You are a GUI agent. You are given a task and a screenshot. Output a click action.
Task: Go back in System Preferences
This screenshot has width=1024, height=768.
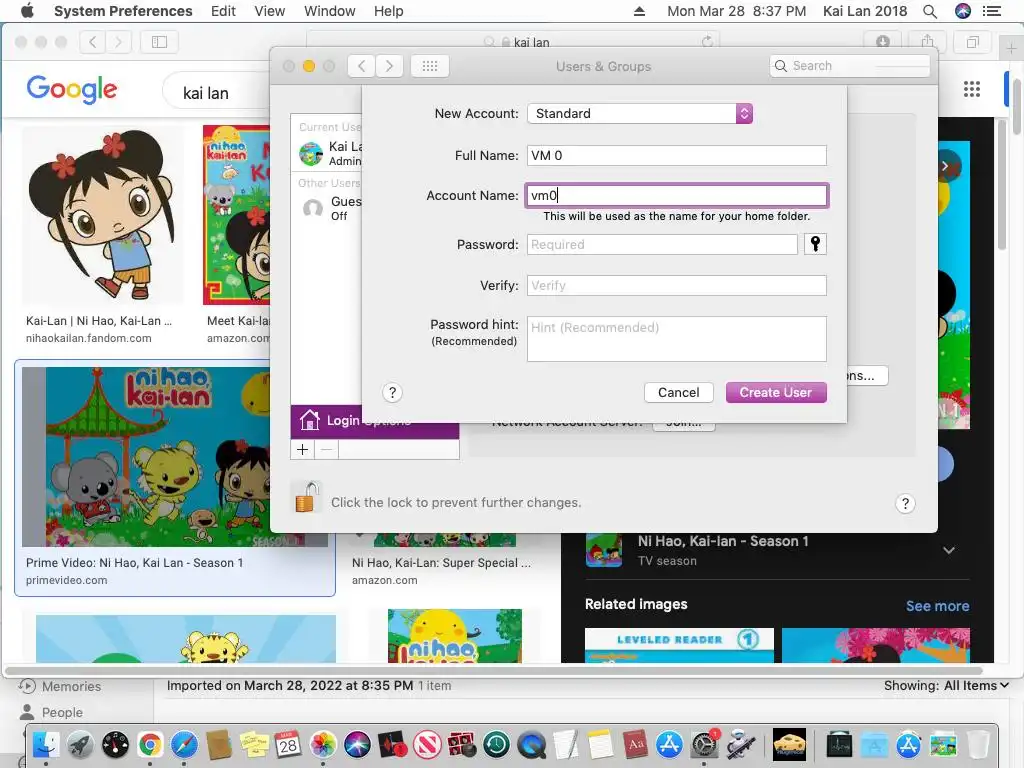(x=361, y=66)
